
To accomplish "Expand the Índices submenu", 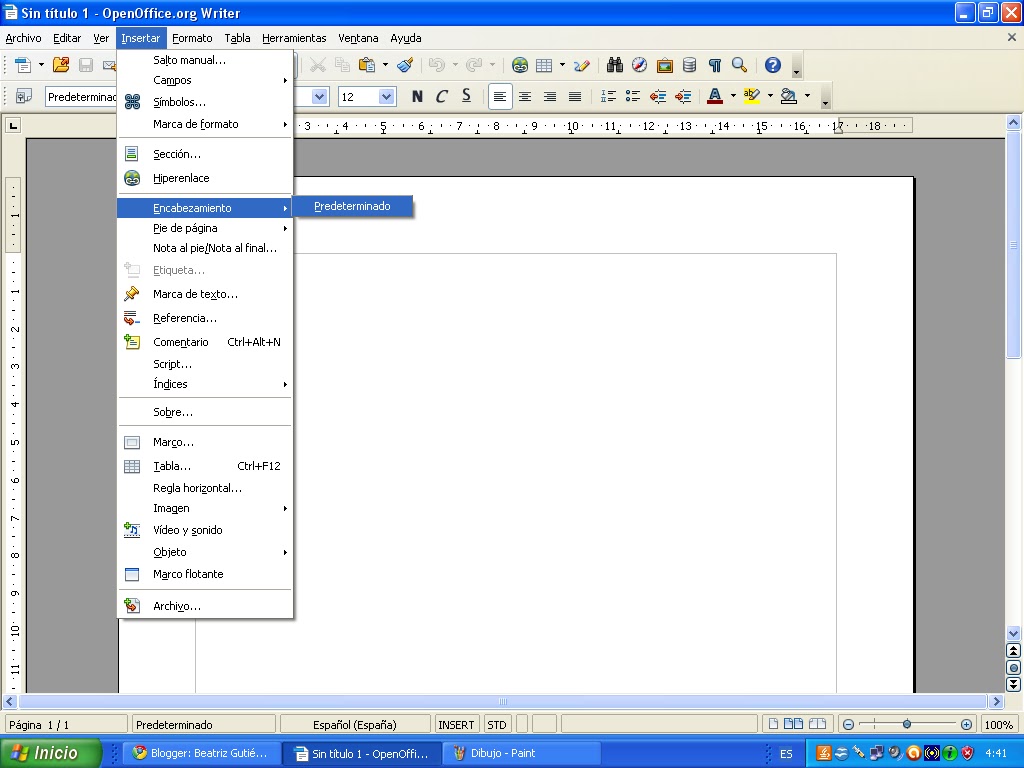I will (204, 384).
